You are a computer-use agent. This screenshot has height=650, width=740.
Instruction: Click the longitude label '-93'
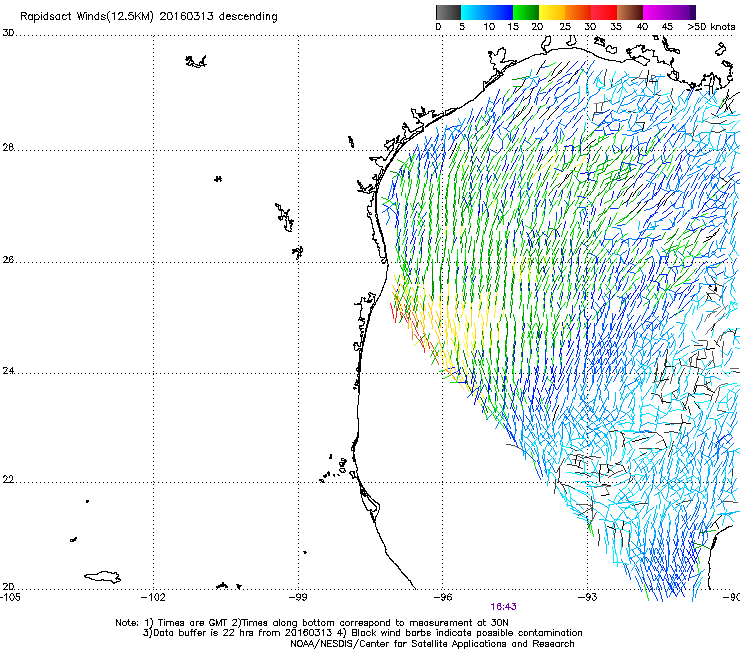(588, 597)
